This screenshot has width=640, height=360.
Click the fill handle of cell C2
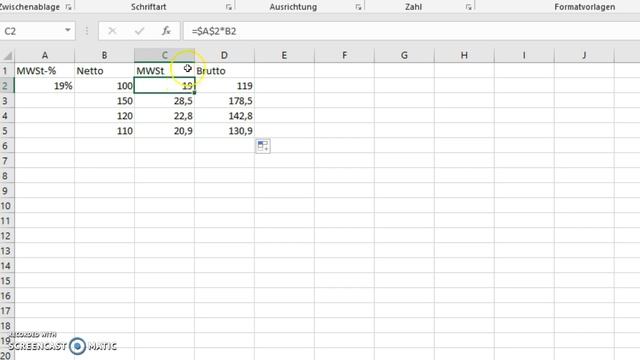[194, 93]
